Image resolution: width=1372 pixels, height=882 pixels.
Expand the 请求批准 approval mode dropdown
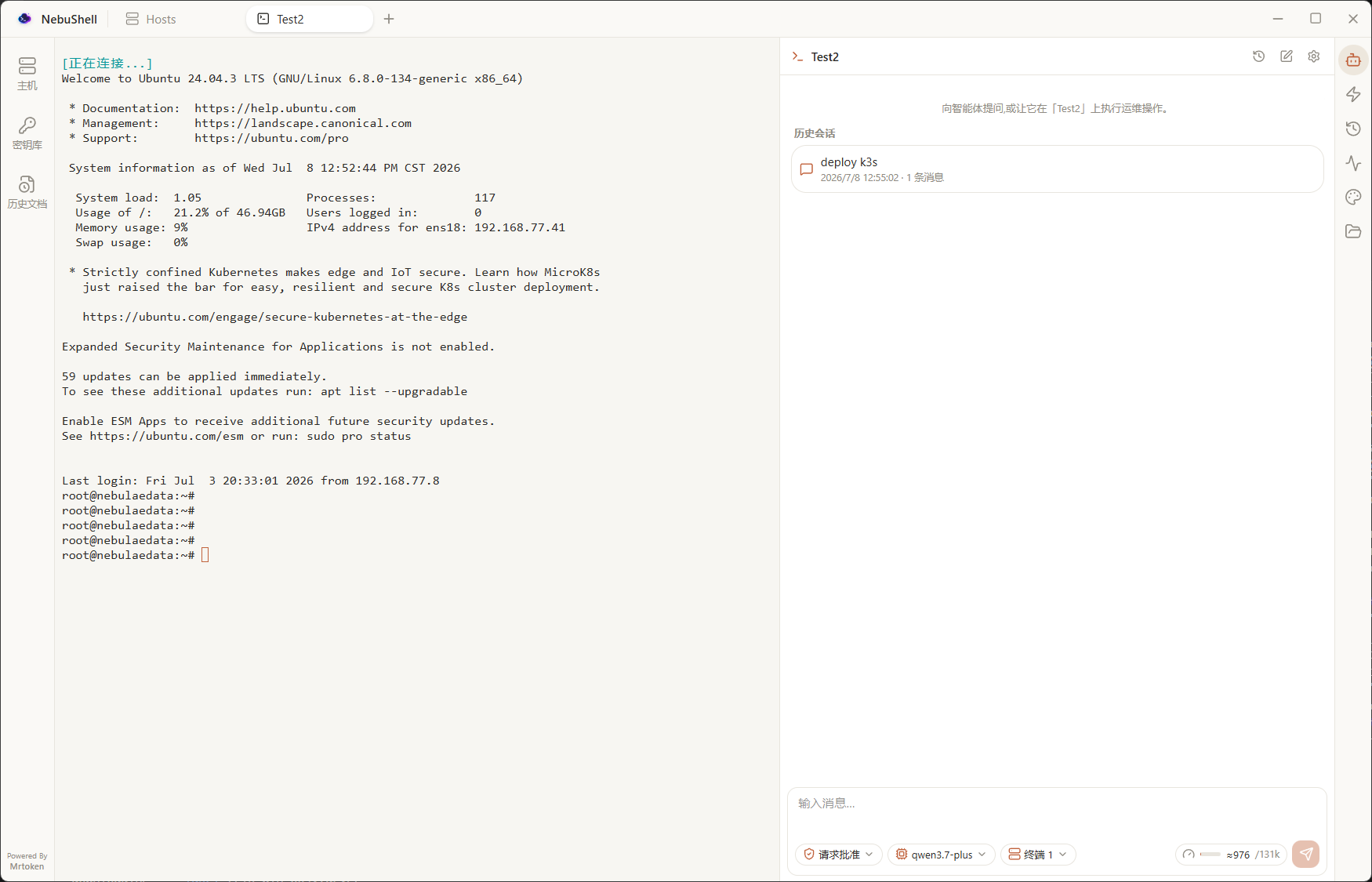(839, 855)
